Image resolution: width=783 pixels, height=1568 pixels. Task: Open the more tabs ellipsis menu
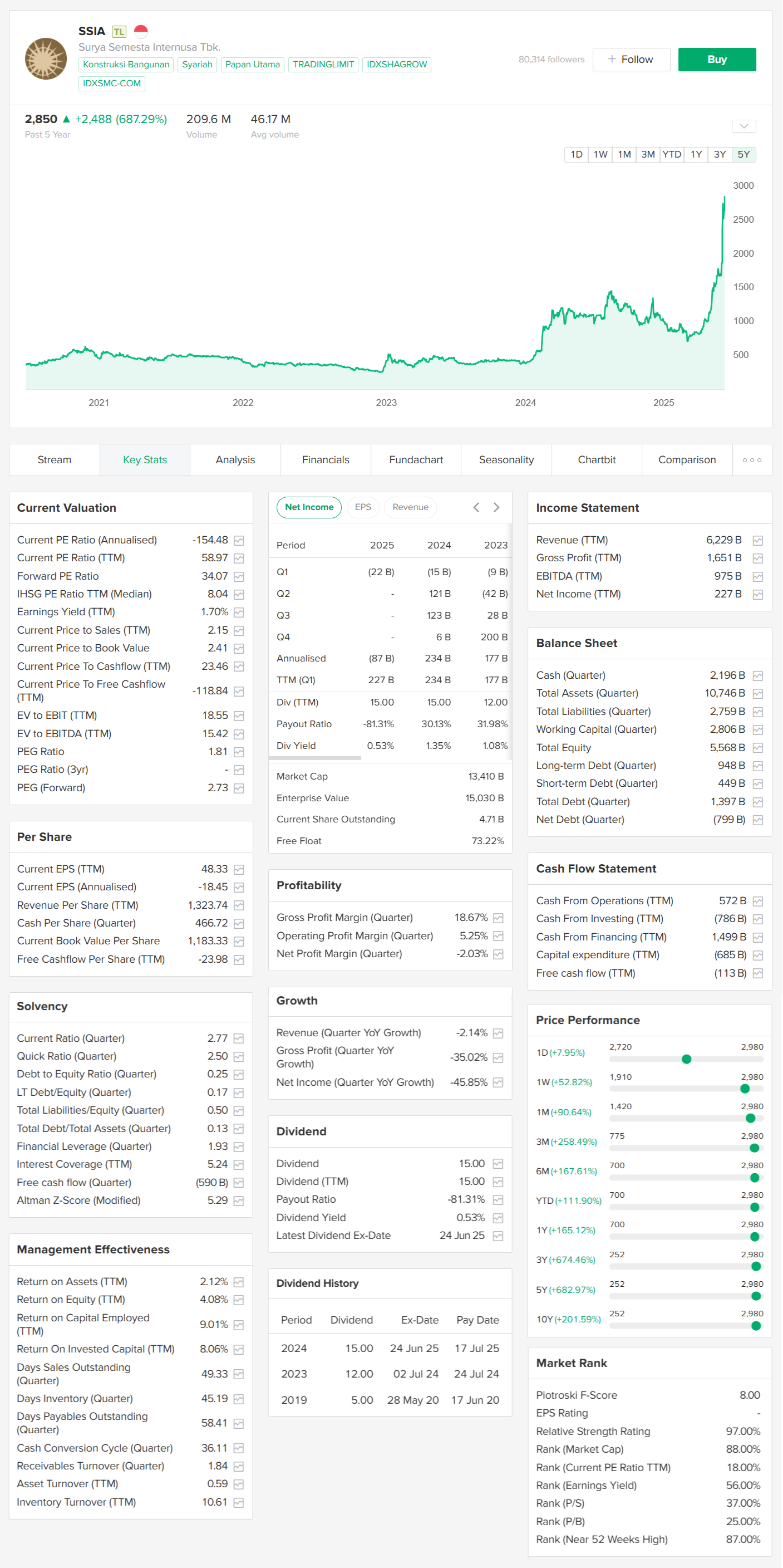coord(752,460)
